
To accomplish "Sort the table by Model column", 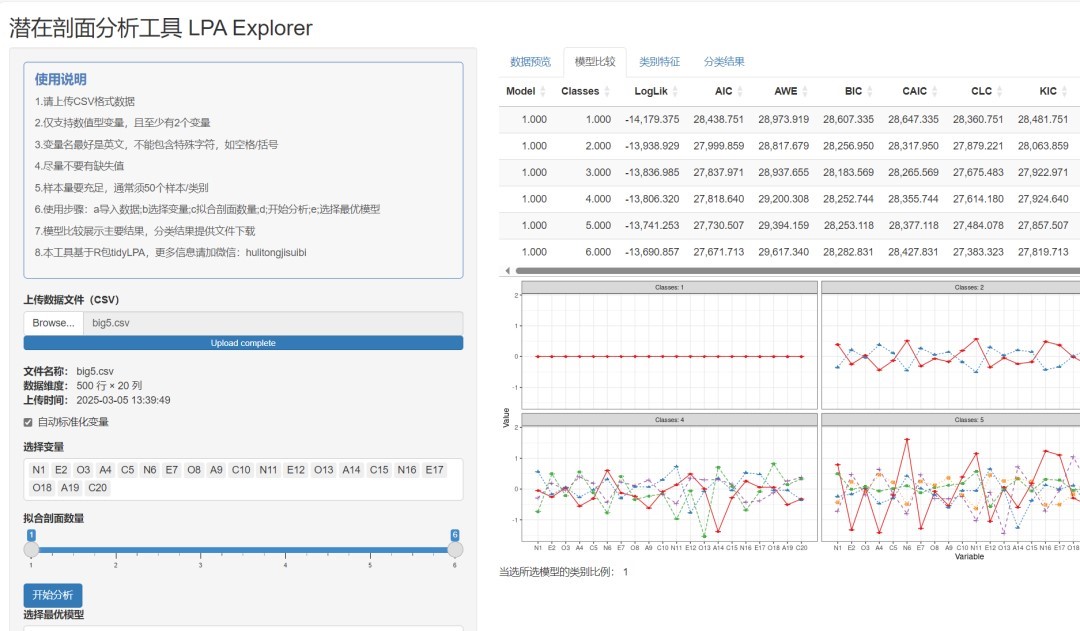I will [543, 91].
